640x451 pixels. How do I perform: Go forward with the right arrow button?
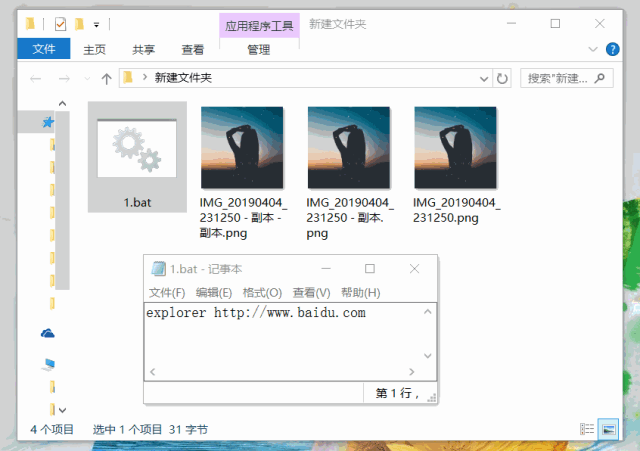coord(64,78)
